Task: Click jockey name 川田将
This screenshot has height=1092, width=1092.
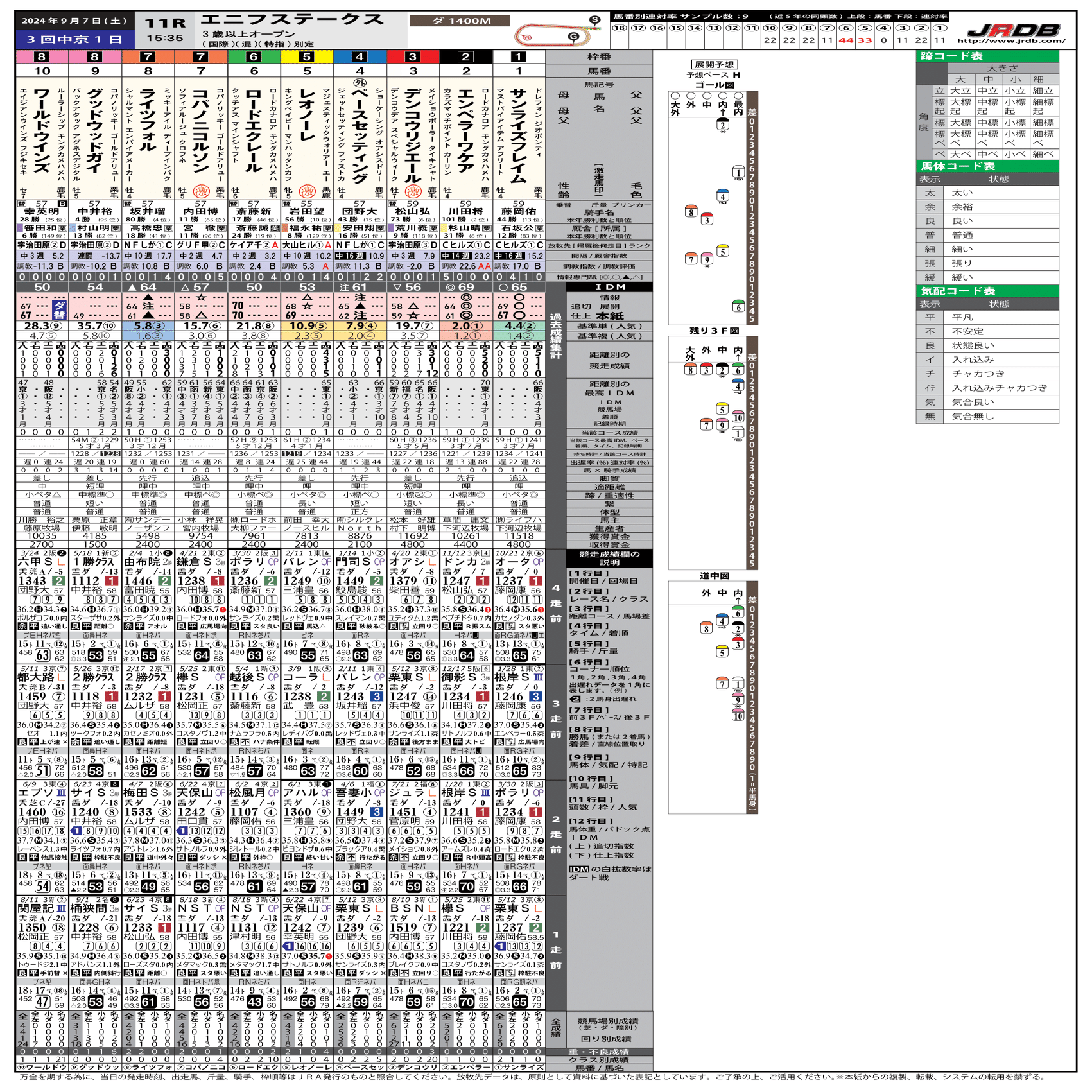Action: [466, 211]
